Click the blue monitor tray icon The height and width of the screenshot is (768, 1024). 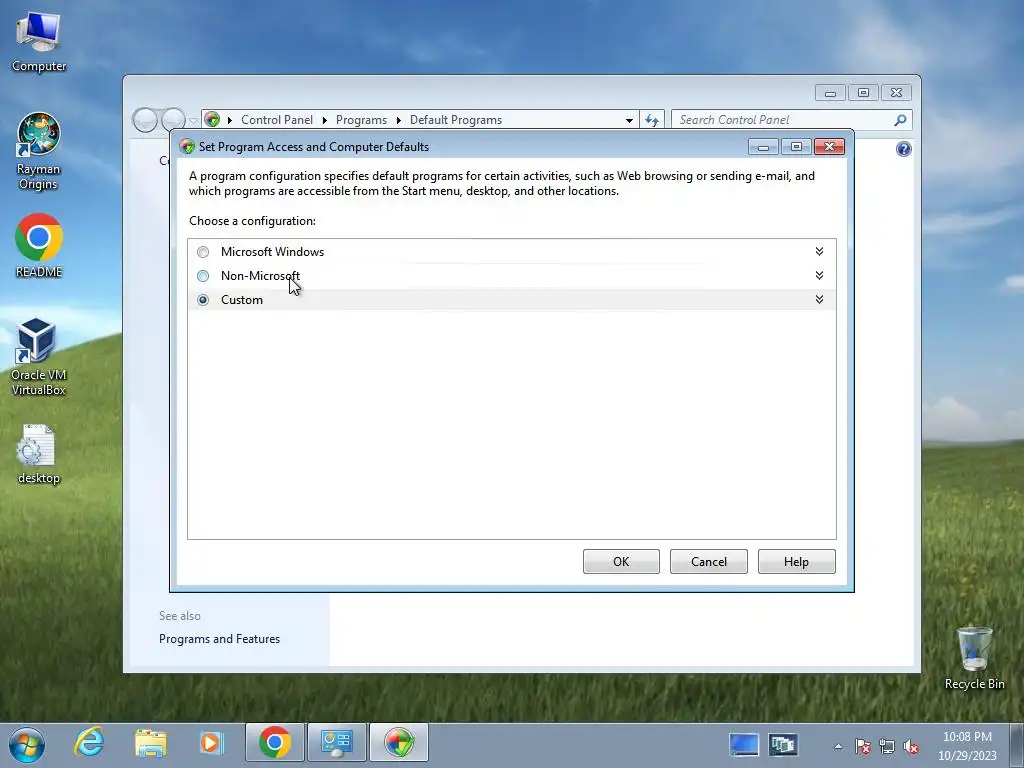pos(744,744)
